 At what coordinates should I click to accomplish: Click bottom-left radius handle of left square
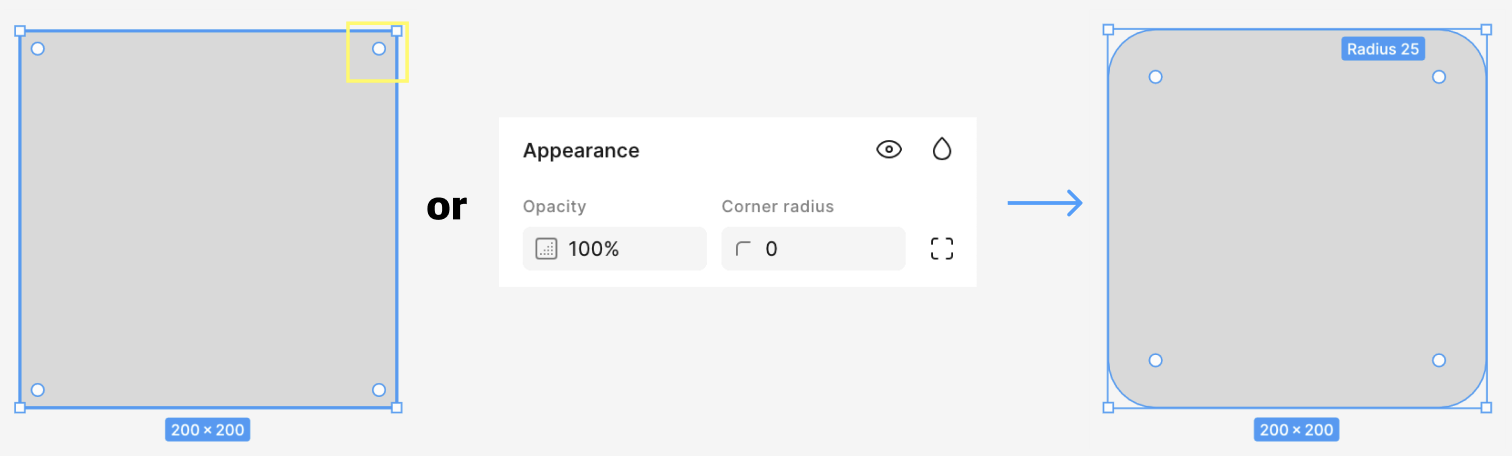pos(38,390)
